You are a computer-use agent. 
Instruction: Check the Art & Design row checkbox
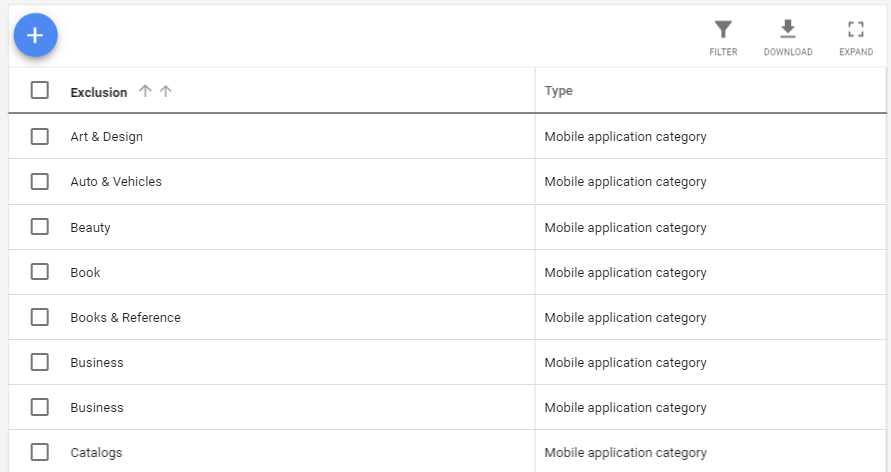(40, 136)
